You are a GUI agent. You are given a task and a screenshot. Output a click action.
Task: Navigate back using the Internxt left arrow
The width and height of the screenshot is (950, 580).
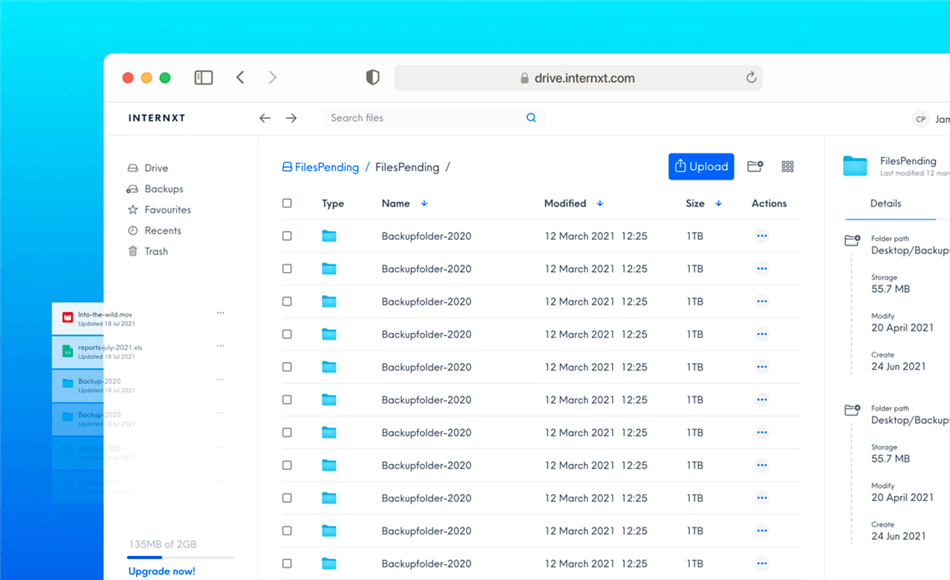coord(265,118)
